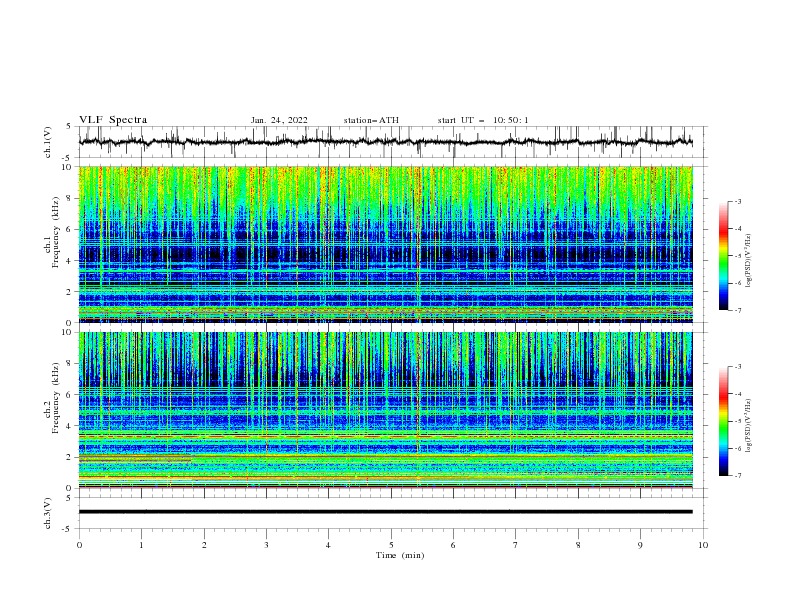Click the "VLF Spectra" title text

(x=113, y=120)
